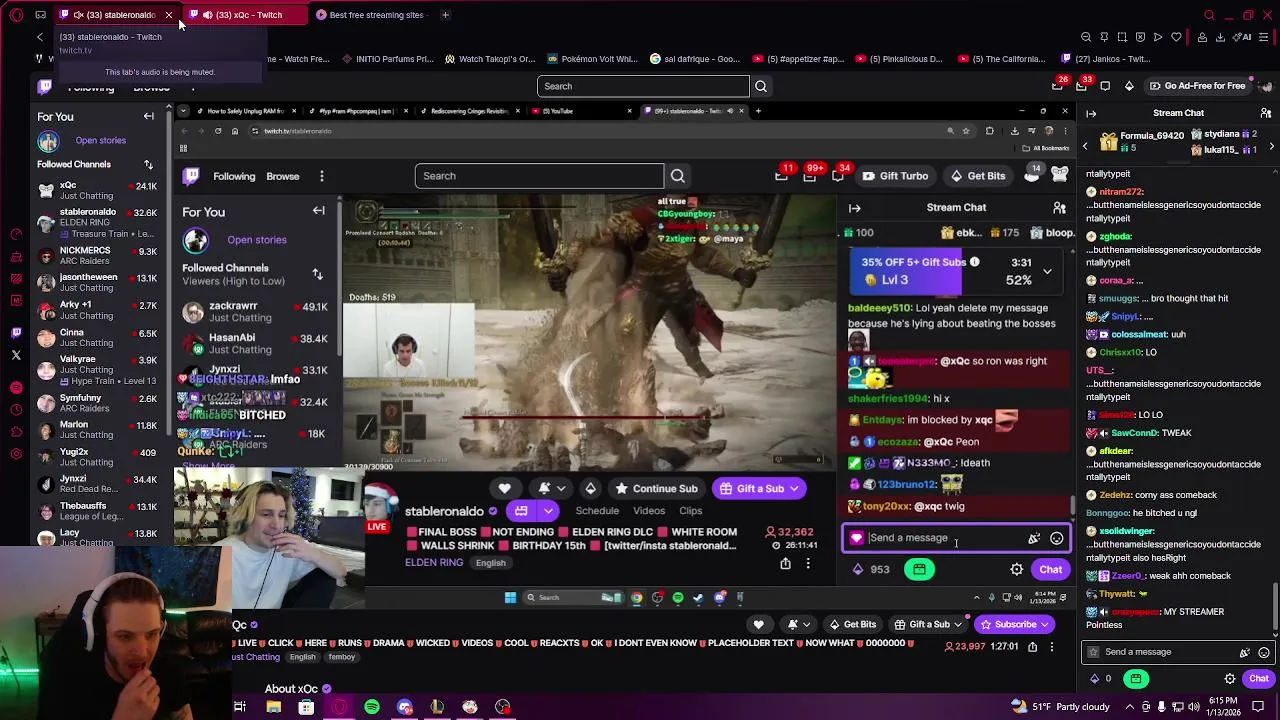Toggle follow heart on xQc channel
The image size is (1280, 720).
758,625
